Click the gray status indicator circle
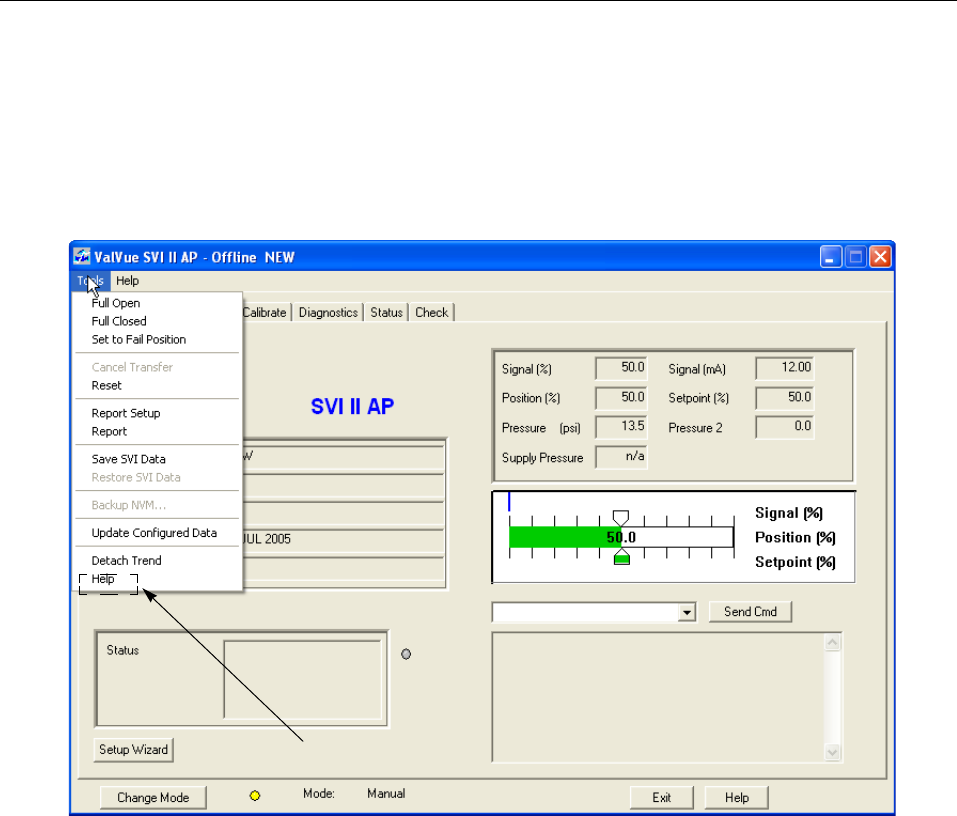Viewport: 957px width, 816px height. pos(406,654)
